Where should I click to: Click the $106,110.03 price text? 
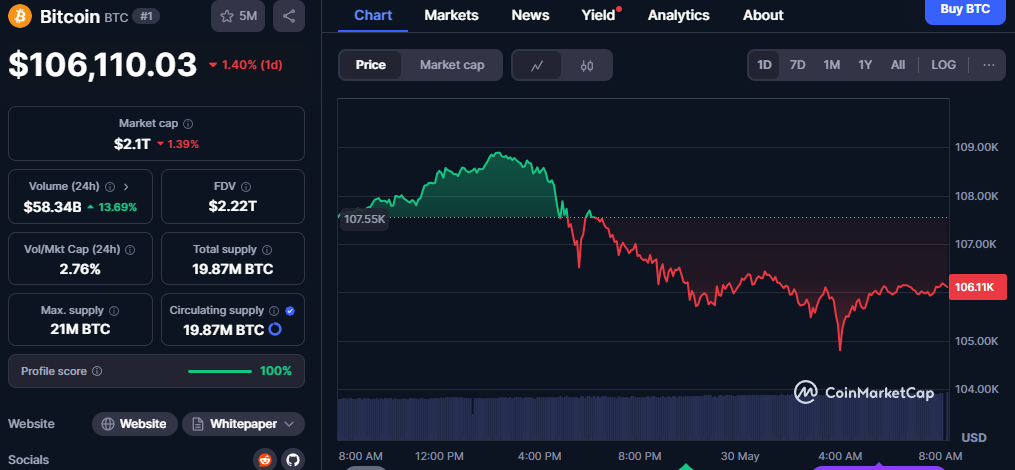tap(102, 65)
